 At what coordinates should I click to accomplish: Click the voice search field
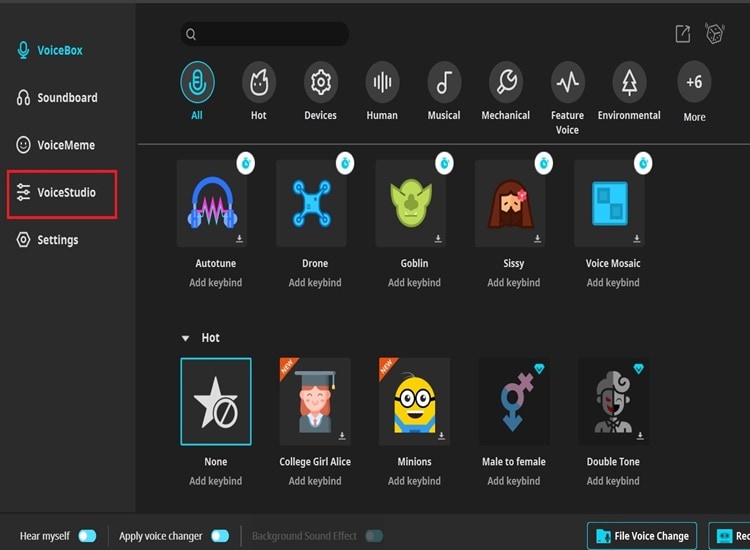click(265, 34)
